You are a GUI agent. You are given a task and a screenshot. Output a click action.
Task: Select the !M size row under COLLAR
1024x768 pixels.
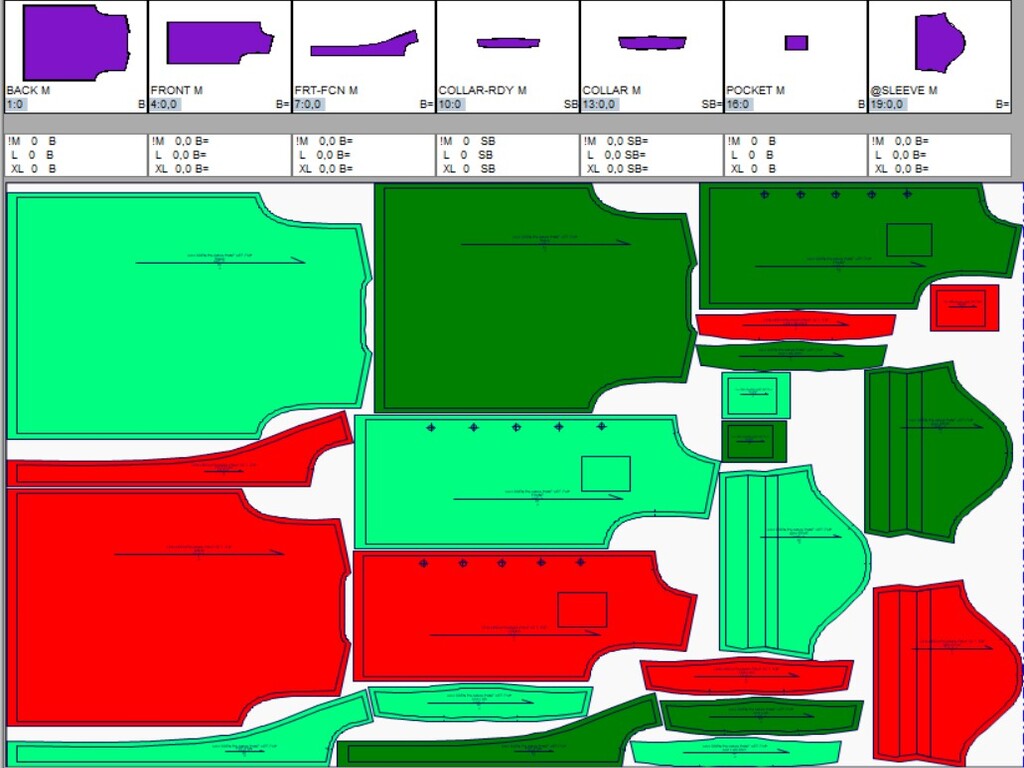point(614,141)
